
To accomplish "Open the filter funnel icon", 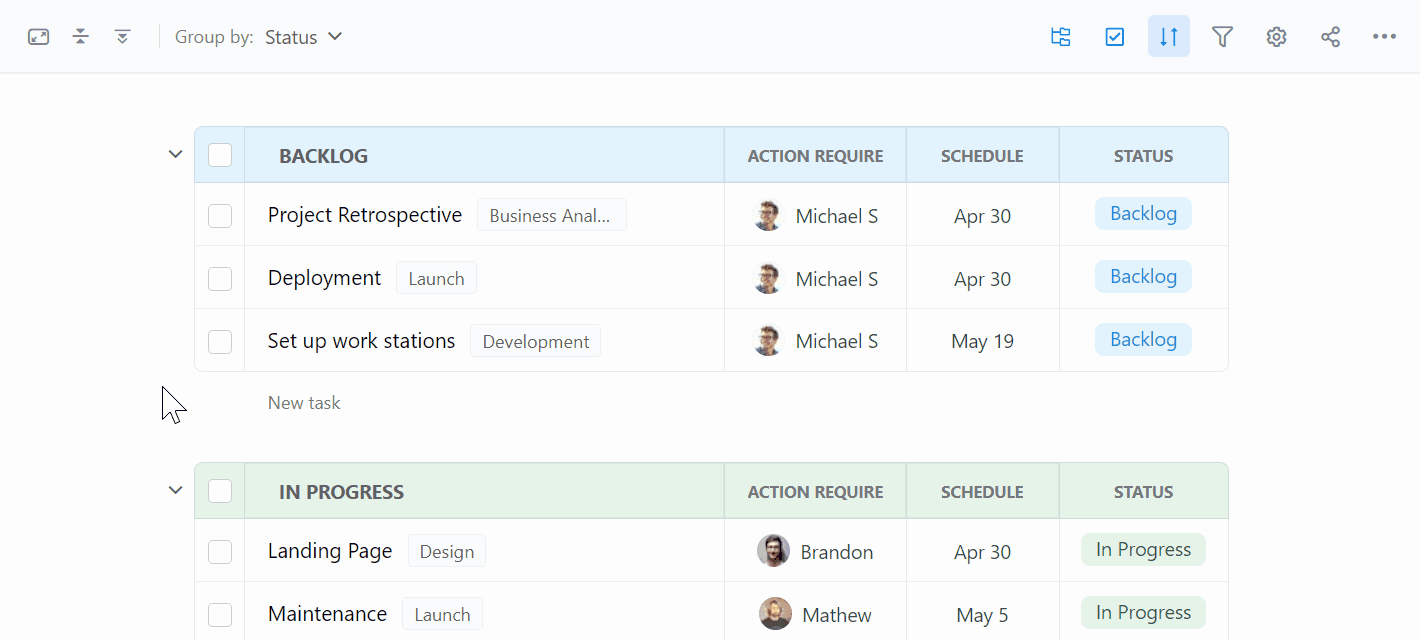I will (1222, 37).
